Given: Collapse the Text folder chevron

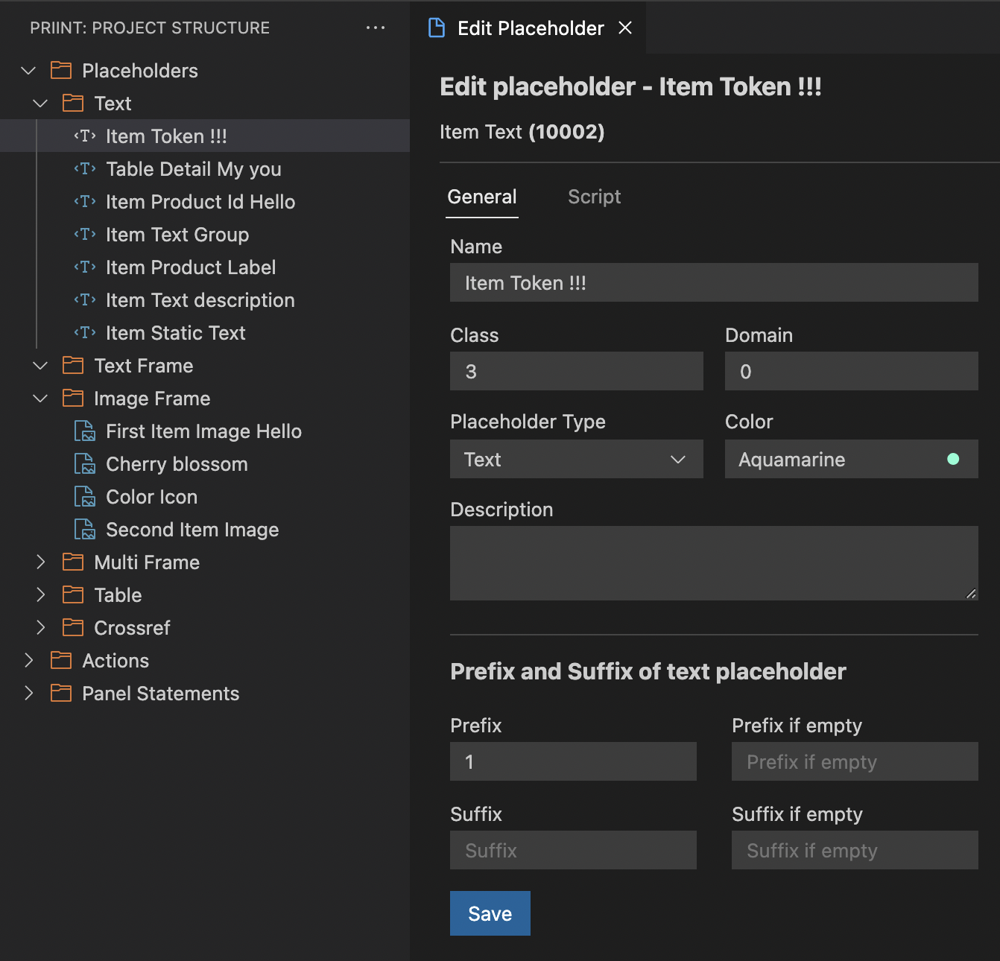Looking at the screenshot, I should [40, 103].
